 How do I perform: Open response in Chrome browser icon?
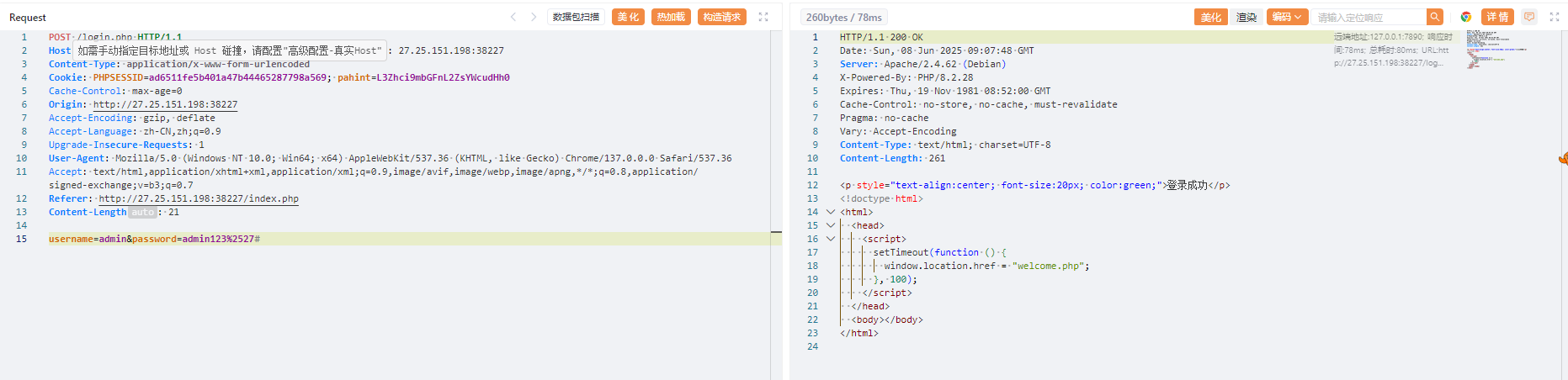1465,17
